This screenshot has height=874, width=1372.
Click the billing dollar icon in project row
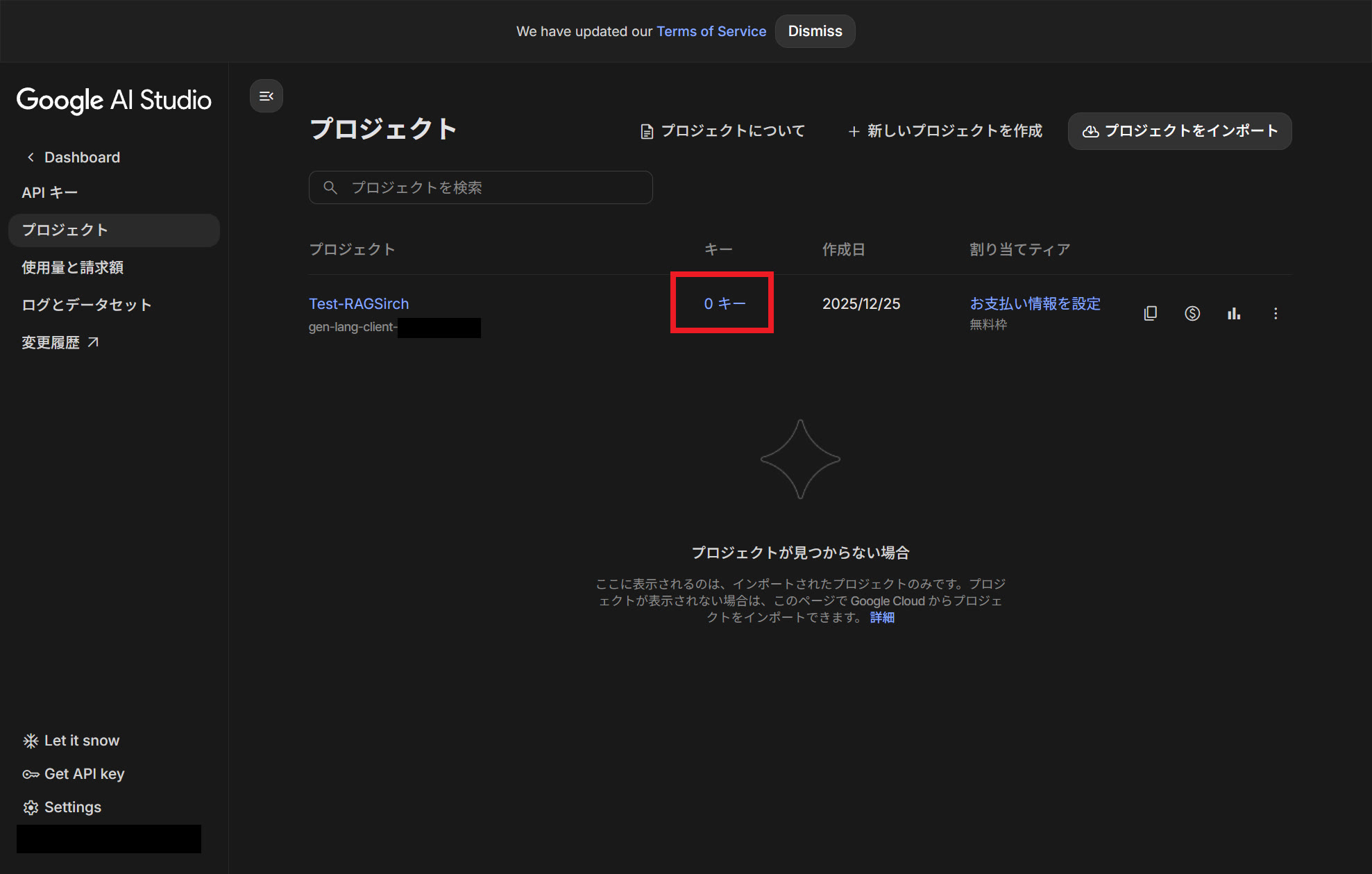[x=1192, y=314]
